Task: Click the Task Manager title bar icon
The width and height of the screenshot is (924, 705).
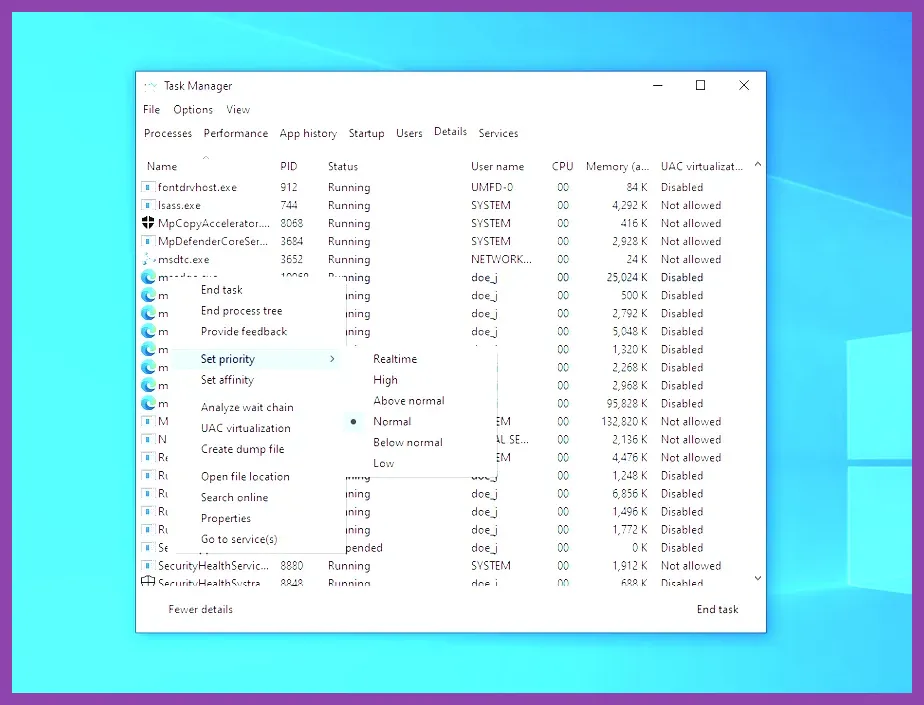Action: [x=151, y=86]
